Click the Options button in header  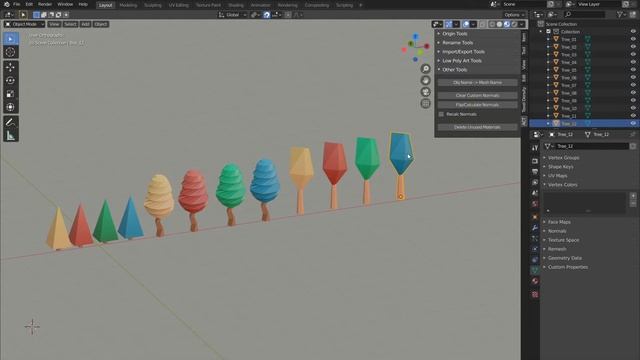point(514,15)
